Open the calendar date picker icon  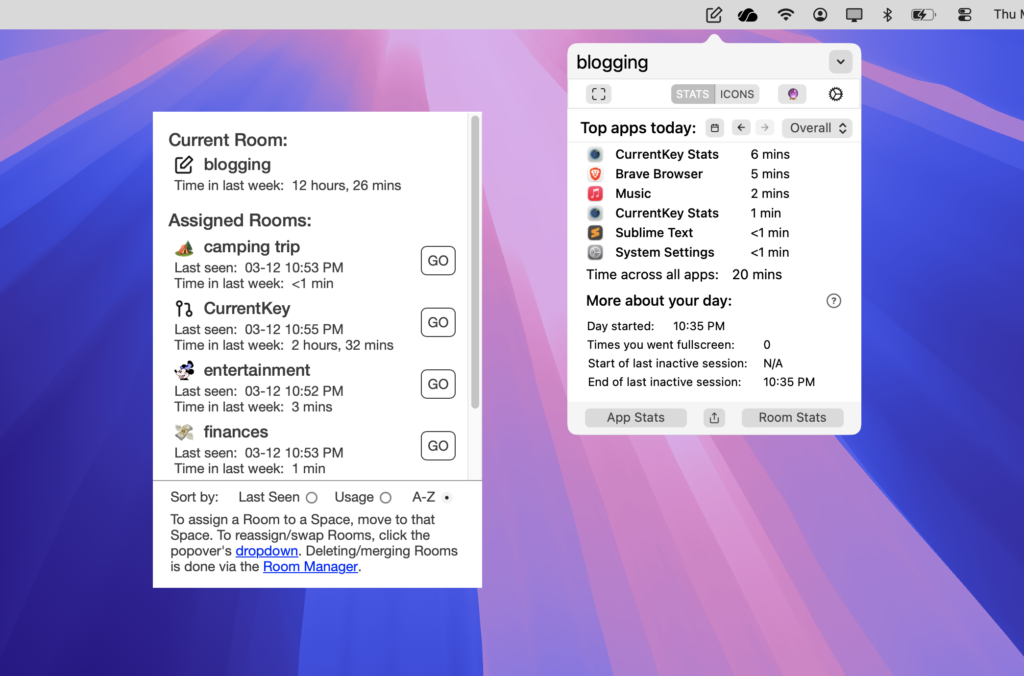[x=715, y=128]
